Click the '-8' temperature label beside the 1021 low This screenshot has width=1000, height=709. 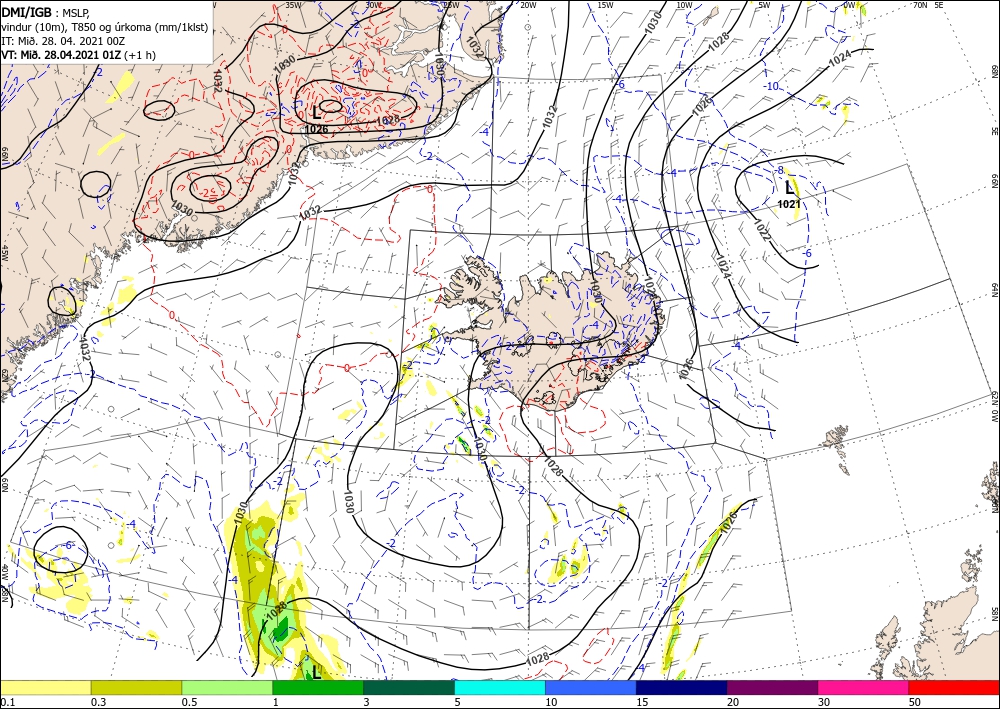tap(779, 170)
